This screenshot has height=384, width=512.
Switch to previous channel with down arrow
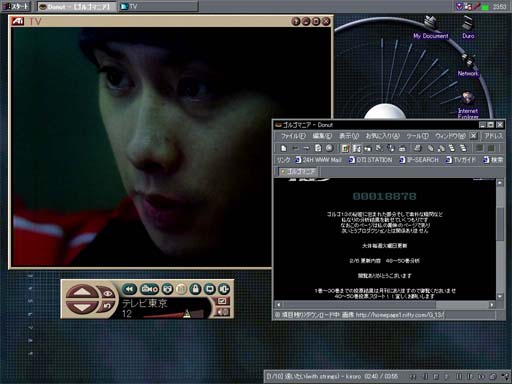click(x=82, y=306)
